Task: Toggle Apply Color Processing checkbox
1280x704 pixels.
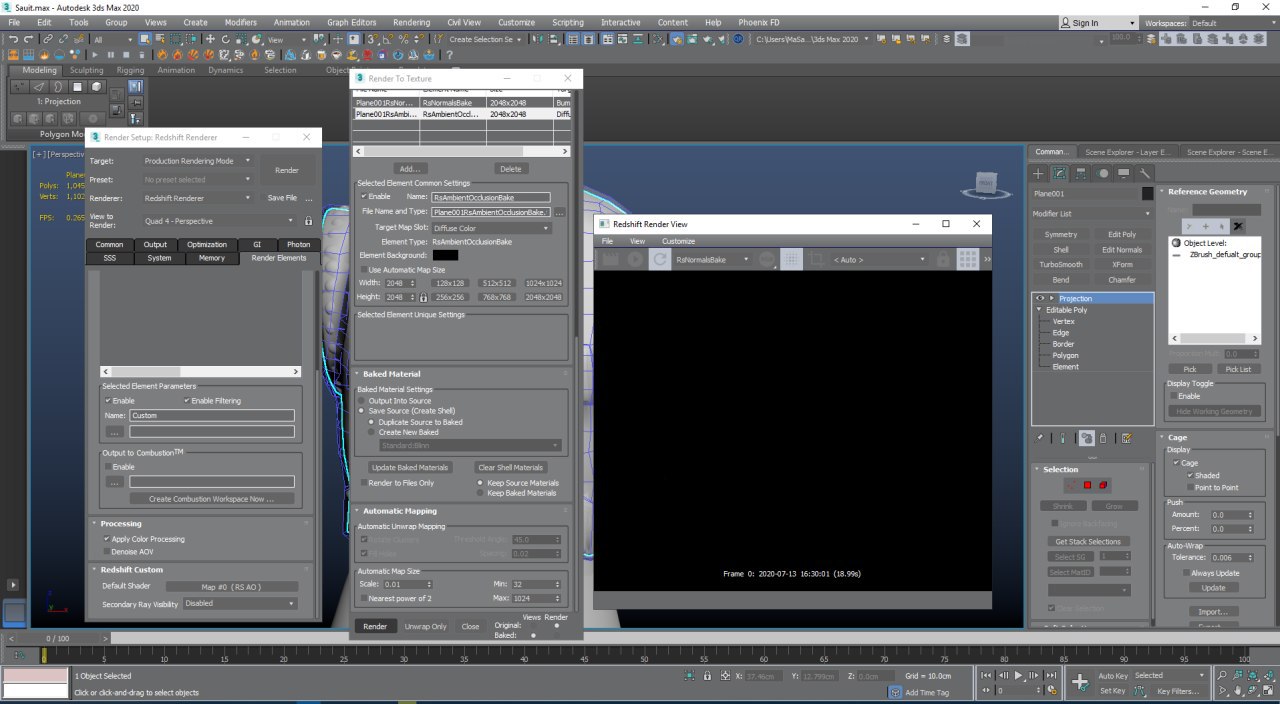Action: (x=107, y=539)
